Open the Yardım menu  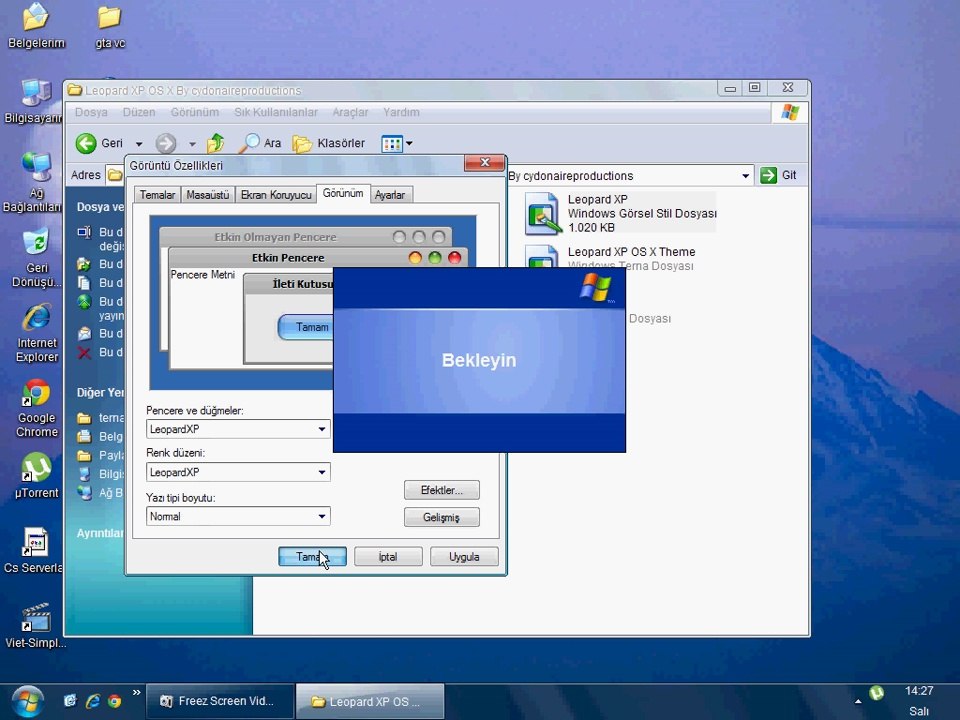point(401,112)
